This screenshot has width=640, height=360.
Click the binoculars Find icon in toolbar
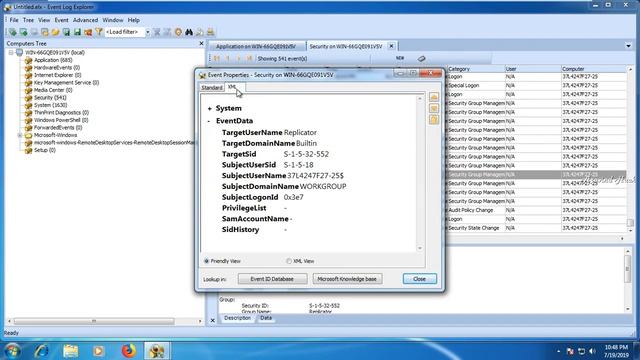click(189, 32)
